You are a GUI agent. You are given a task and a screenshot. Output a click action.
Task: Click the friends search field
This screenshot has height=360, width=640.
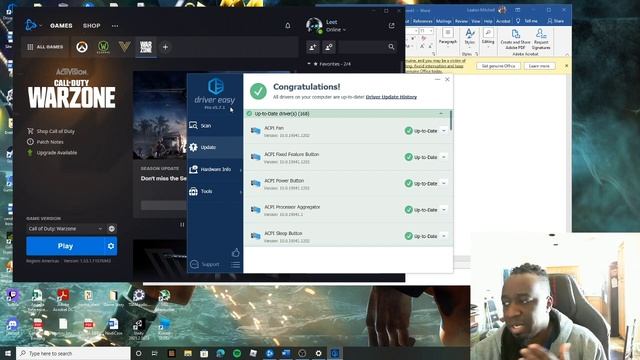(363, 47)
